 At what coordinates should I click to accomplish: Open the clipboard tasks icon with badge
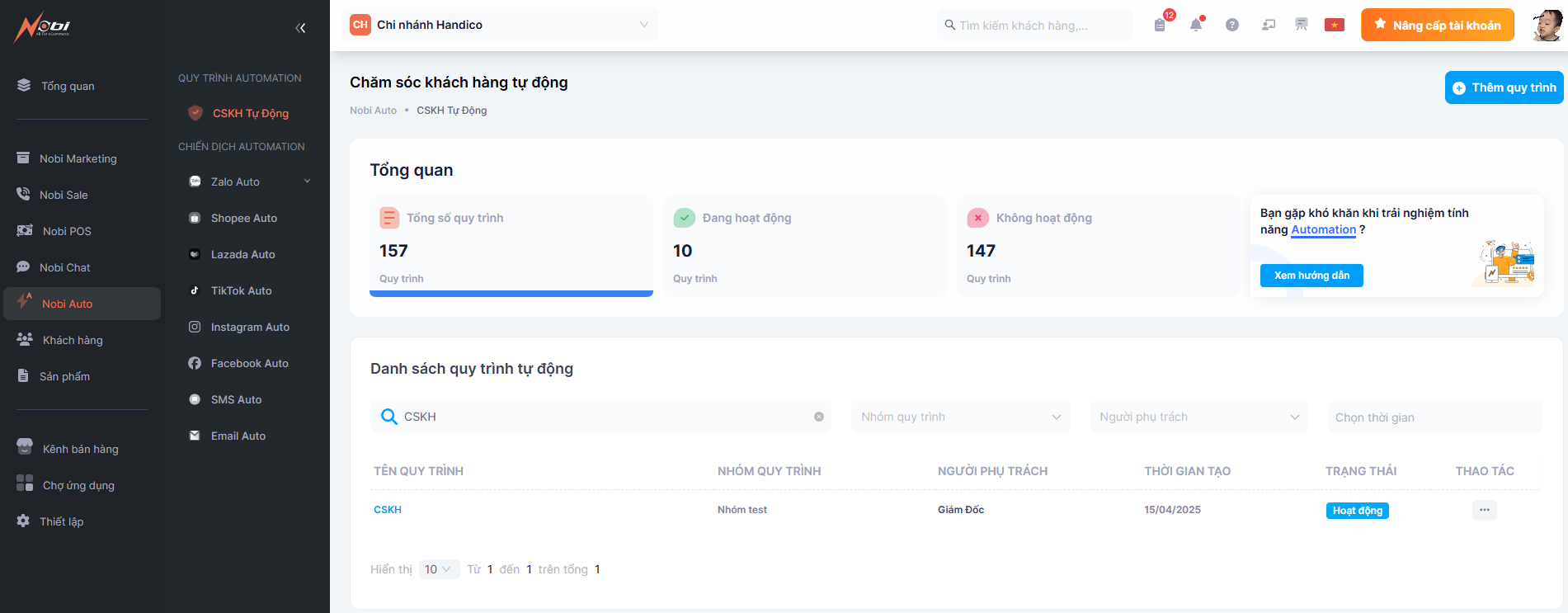pyautogui.click(x=1160, y=25)
